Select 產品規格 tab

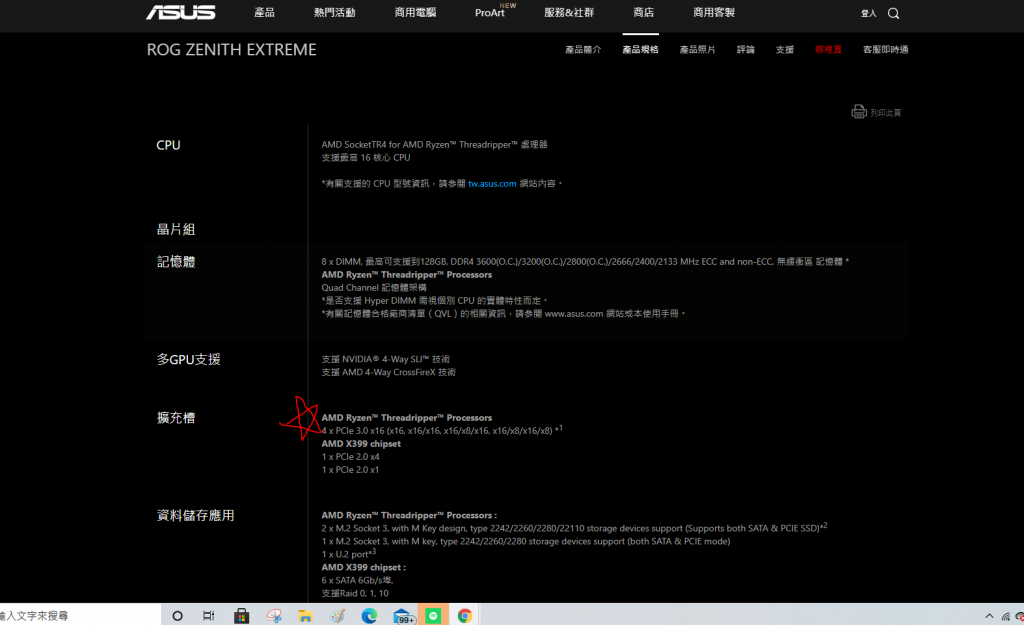pyautogui.click(x=640, y=50)
